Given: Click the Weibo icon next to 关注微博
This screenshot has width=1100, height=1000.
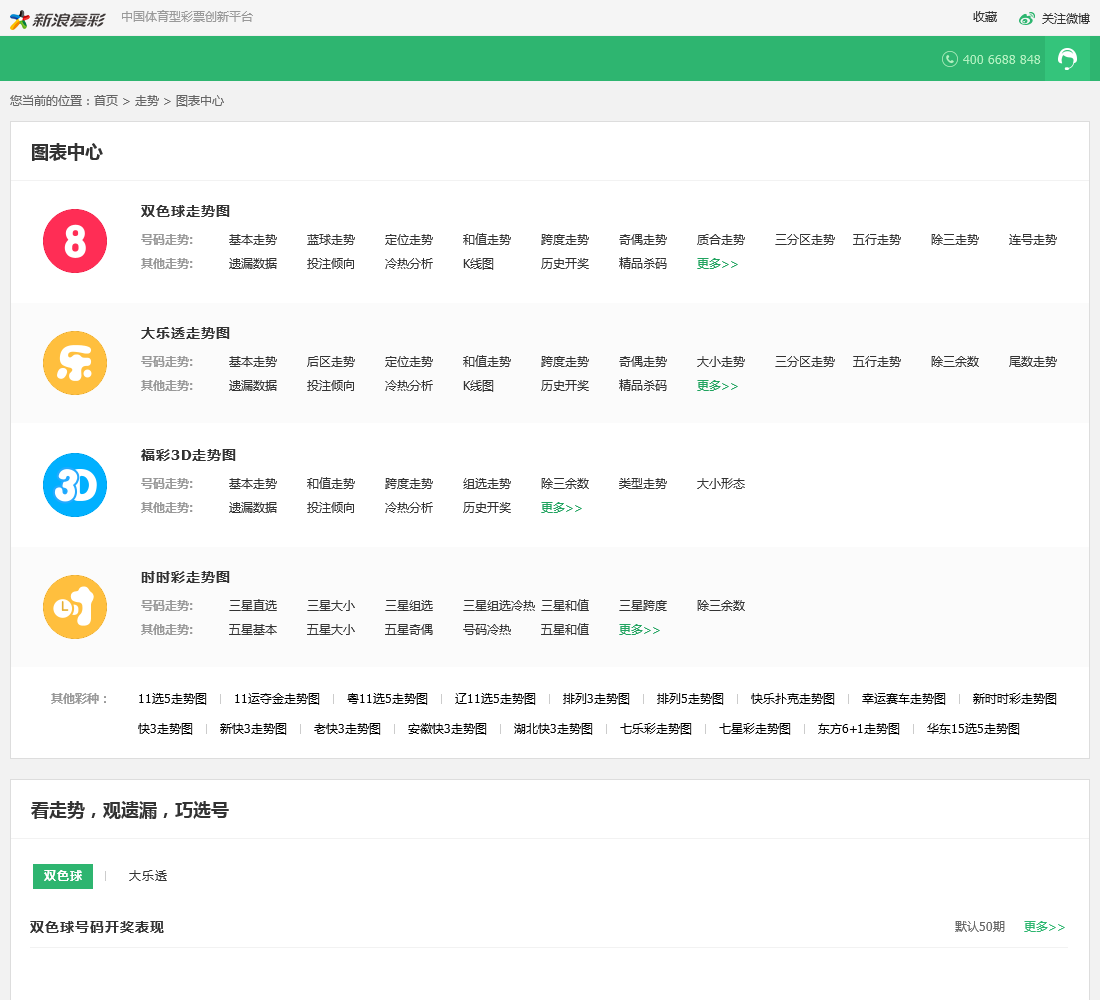Looking at the screenshot, I should click(1026, 19).
